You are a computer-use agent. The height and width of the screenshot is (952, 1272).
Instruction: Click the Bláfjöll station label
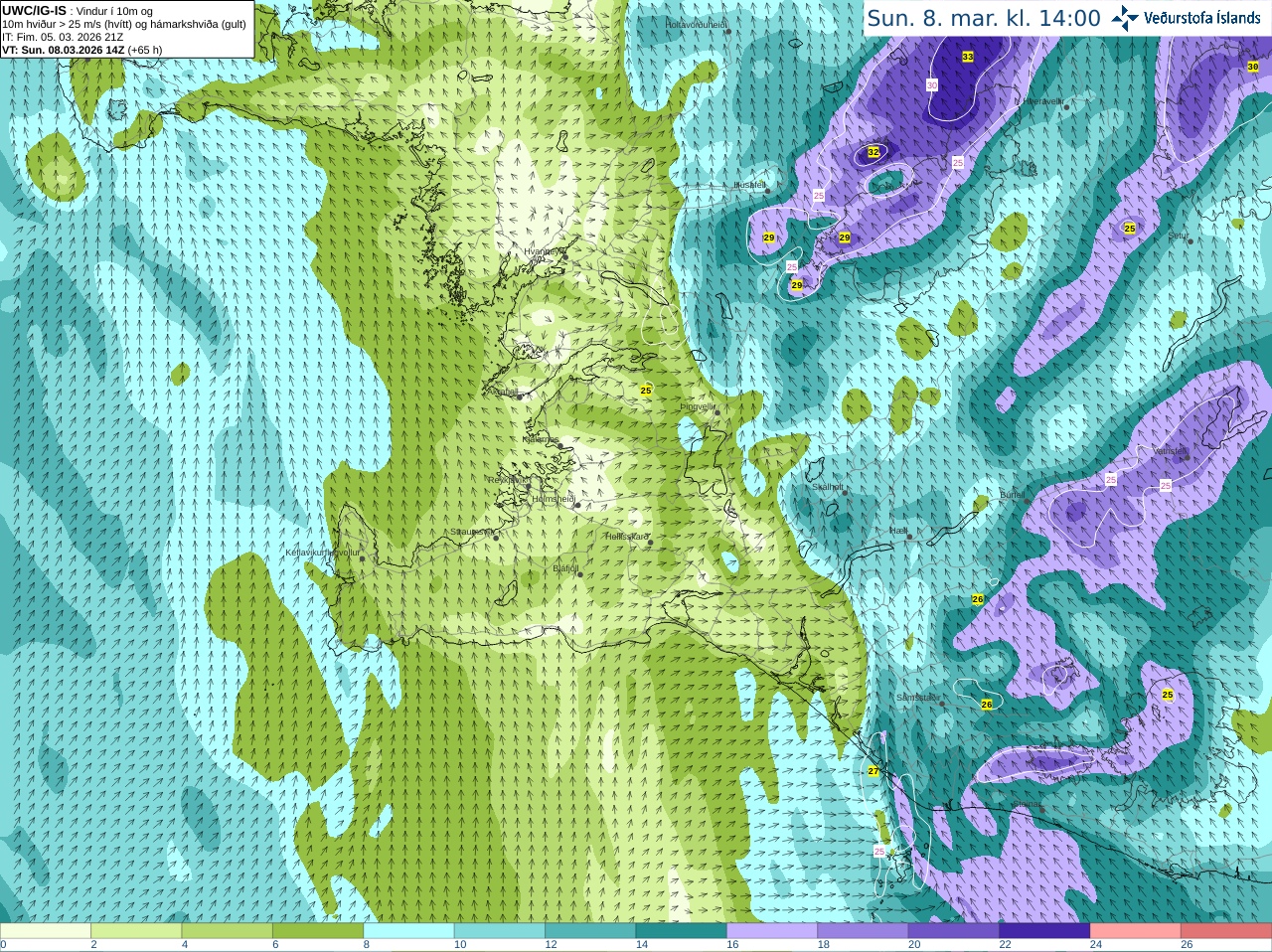pos(564,569)
